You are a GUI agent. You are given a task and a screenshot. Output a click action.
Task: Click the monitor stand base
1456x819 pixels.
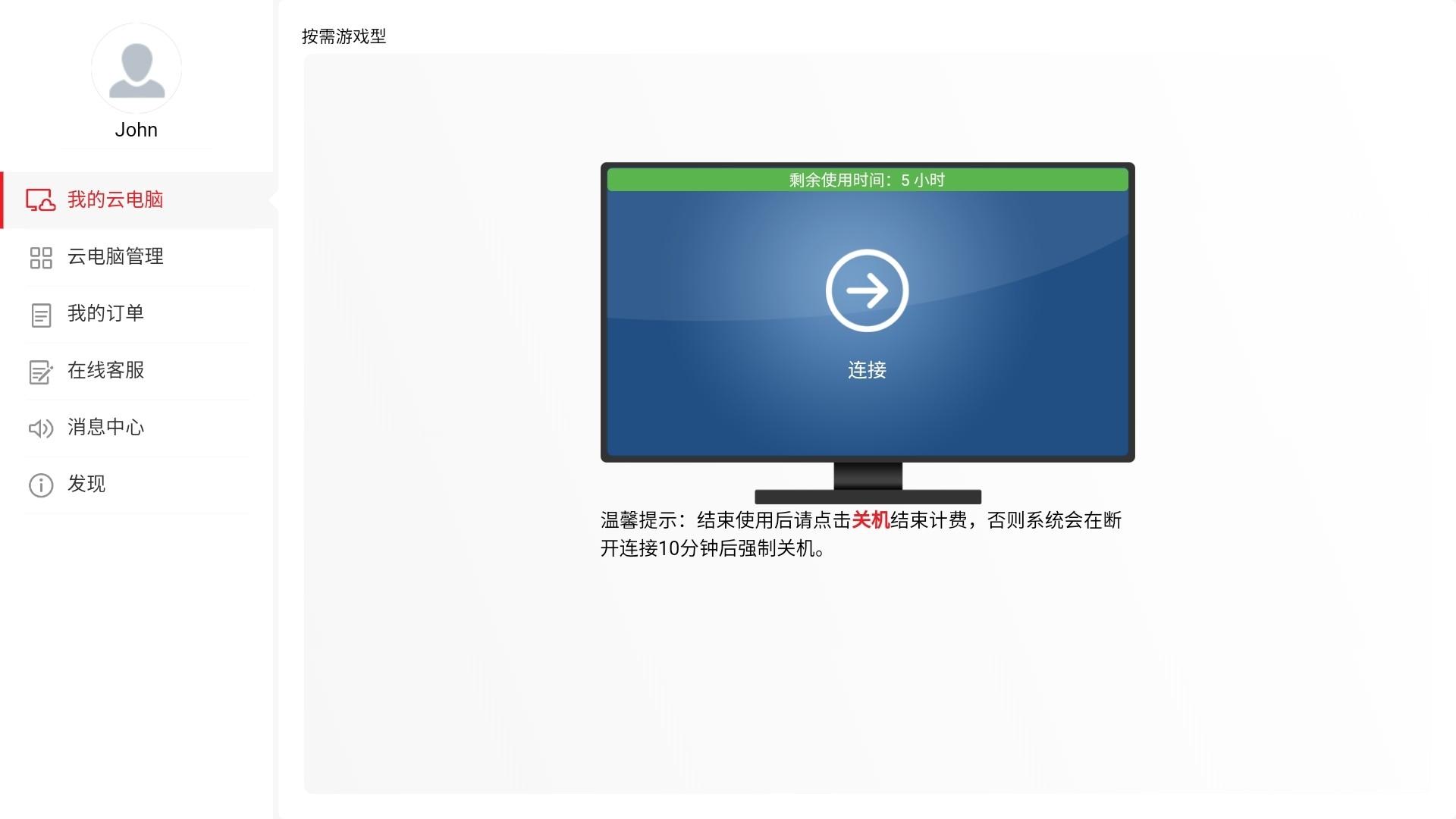coord(868,497)
